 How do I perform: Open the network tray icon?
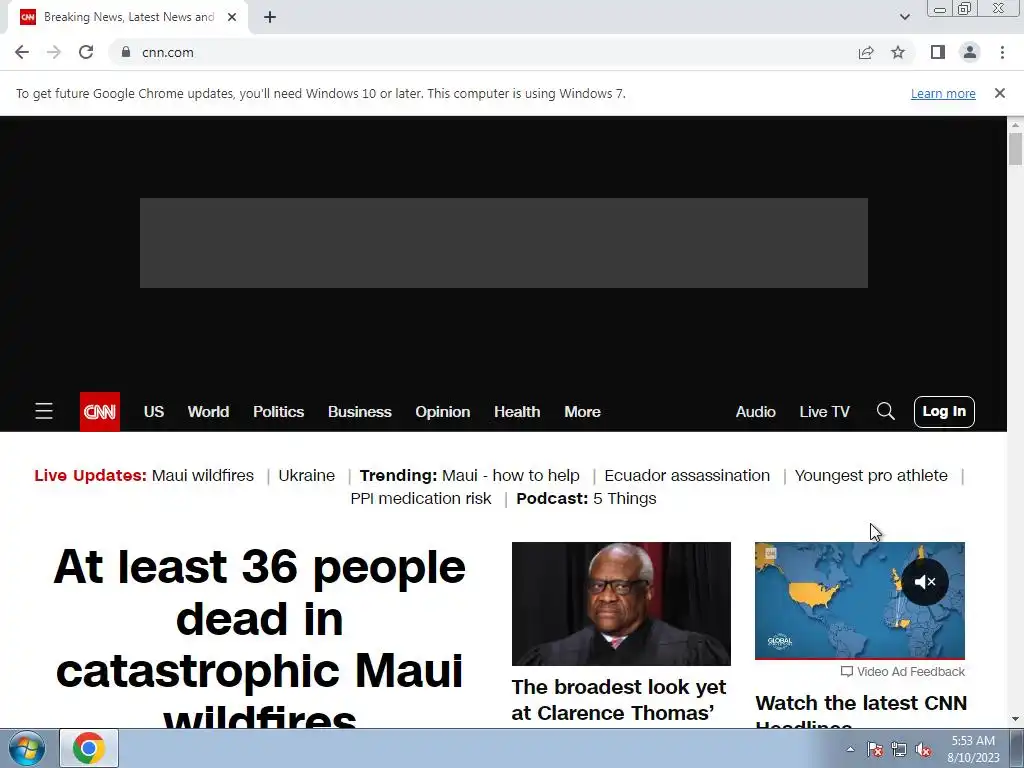tap(899, 750)
